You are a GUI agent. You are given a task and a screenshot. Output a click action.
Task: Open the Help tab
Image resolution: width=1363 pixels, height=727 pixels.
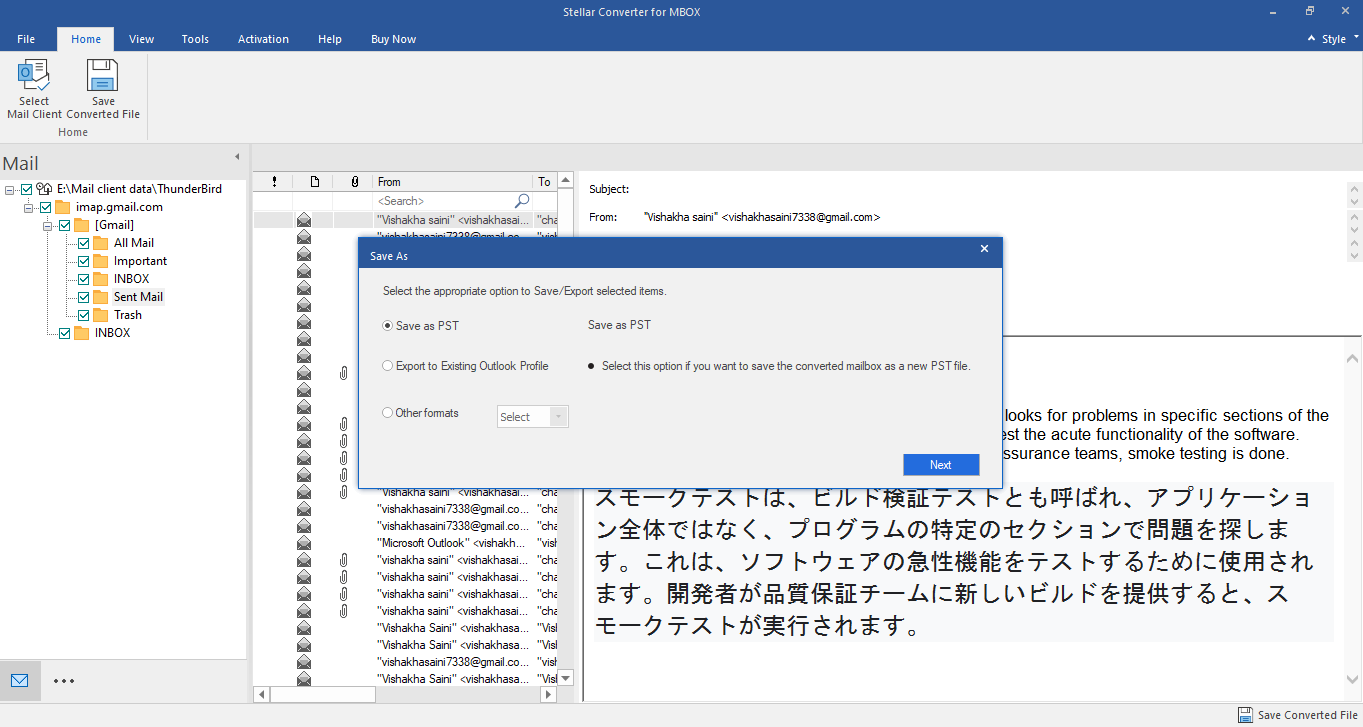click(330, 39)
